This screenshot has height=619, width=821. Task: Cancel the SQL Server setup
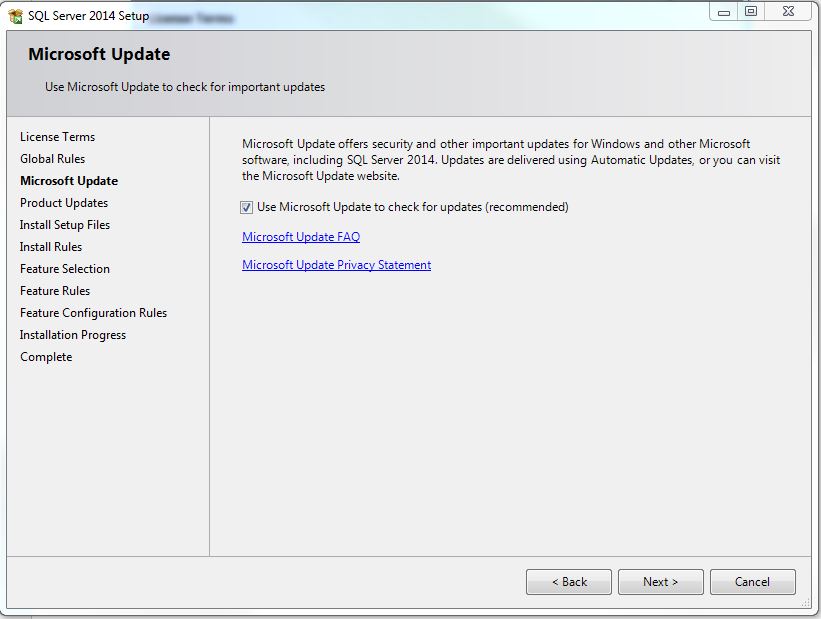pyautogui.click(x=752, y=582)
